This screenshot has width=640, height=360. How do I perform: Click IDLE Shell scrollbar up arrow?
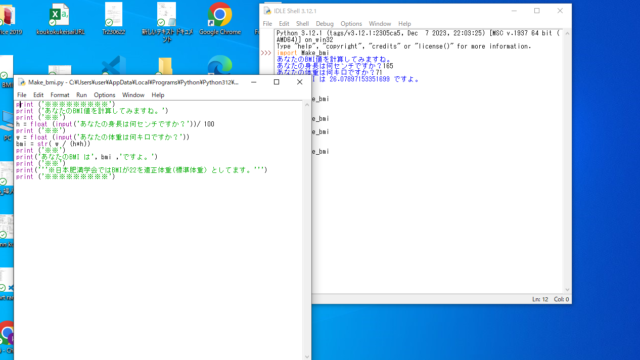[567, 33]
